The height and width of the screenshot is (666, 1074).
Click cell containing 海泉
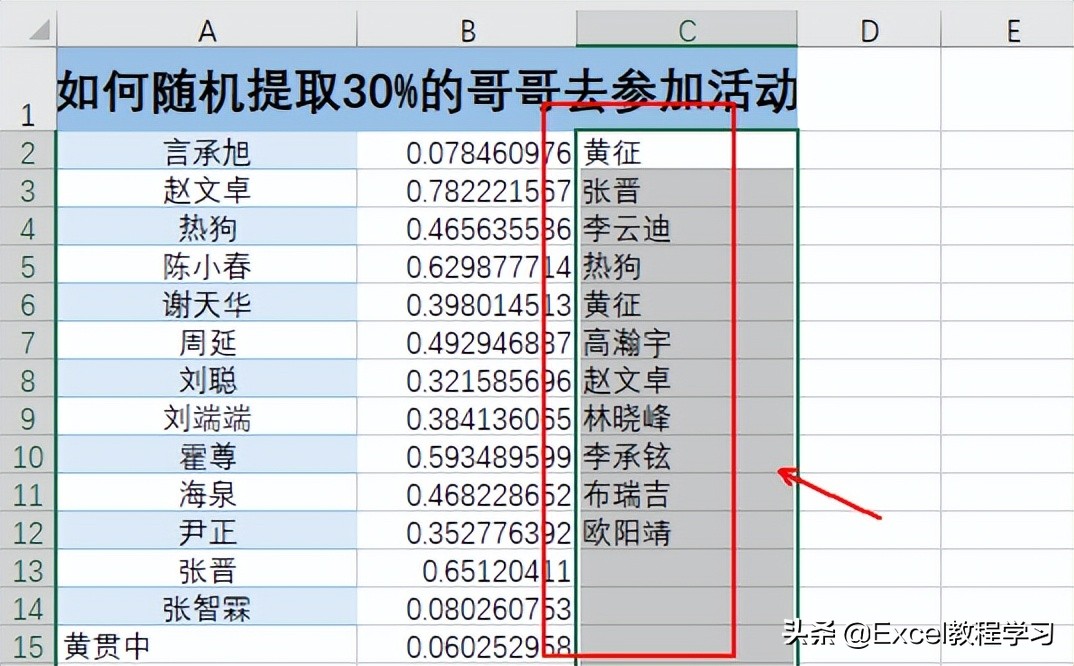coord(207,494)
